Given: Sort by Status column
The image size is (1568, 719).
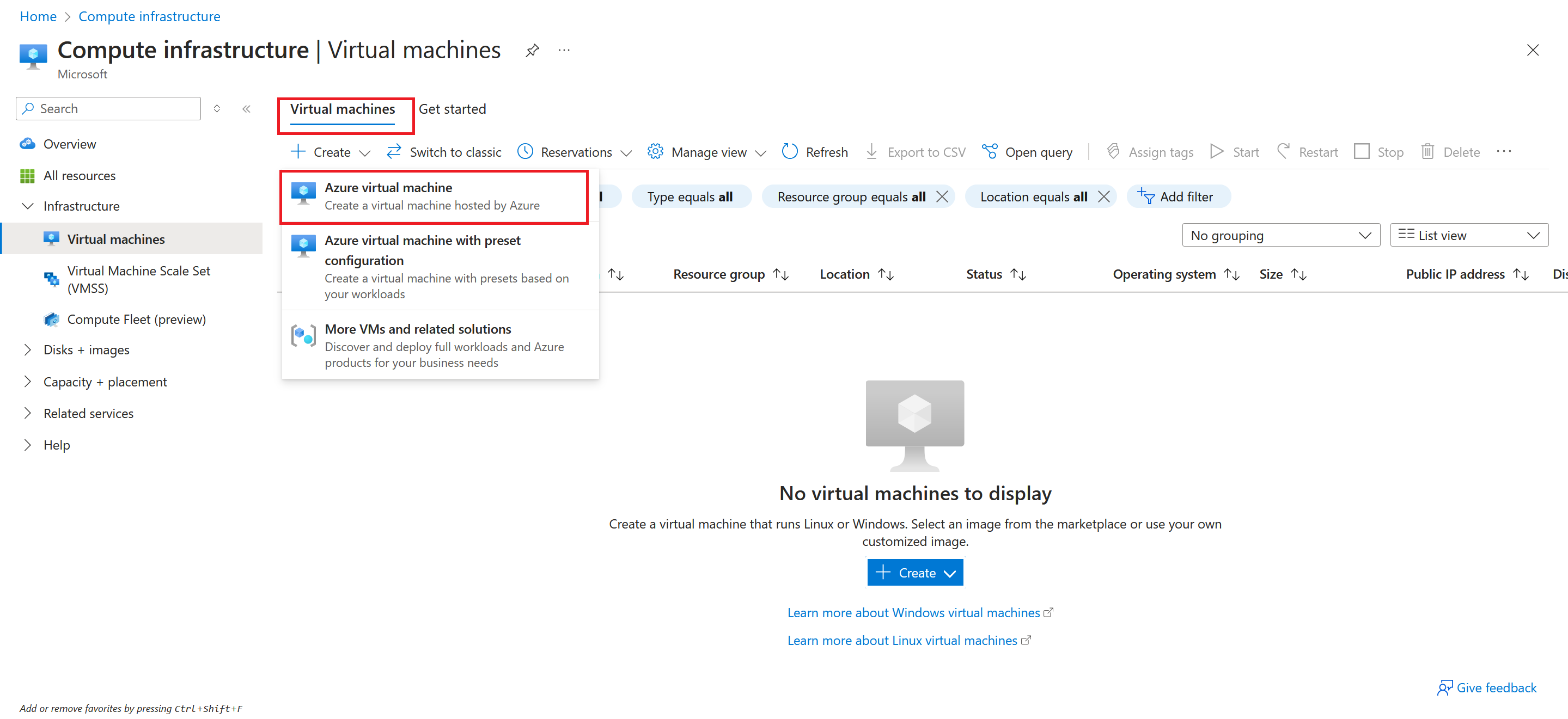Looking at the screenshot, I should coord(996,275).
